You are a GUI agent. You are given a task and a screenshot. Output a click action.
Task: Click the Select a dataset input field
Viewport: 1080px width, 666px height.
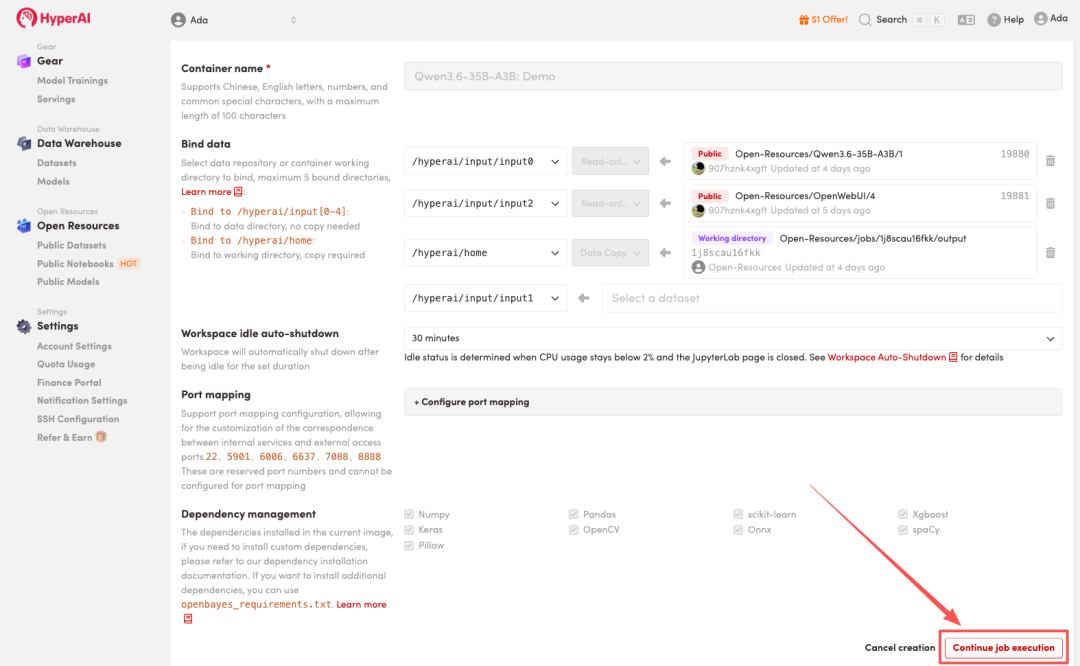[830, 298]
